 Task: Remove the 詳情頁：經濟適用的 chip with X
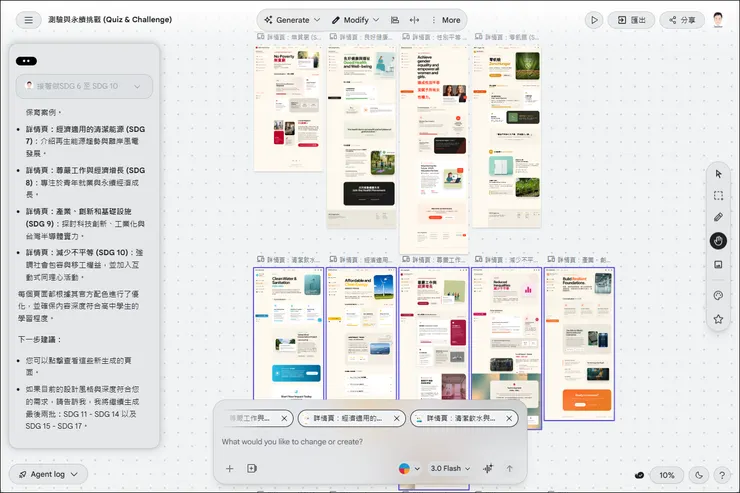tap(396, 418)
